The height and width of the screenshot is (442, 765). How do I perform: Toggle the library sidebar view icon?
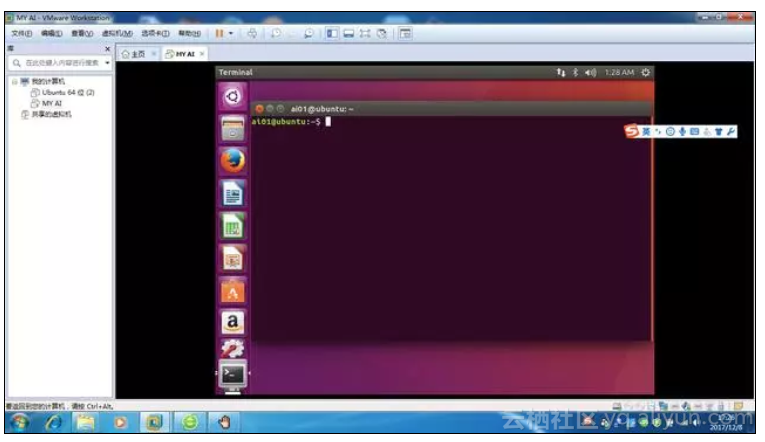[332, 33]
